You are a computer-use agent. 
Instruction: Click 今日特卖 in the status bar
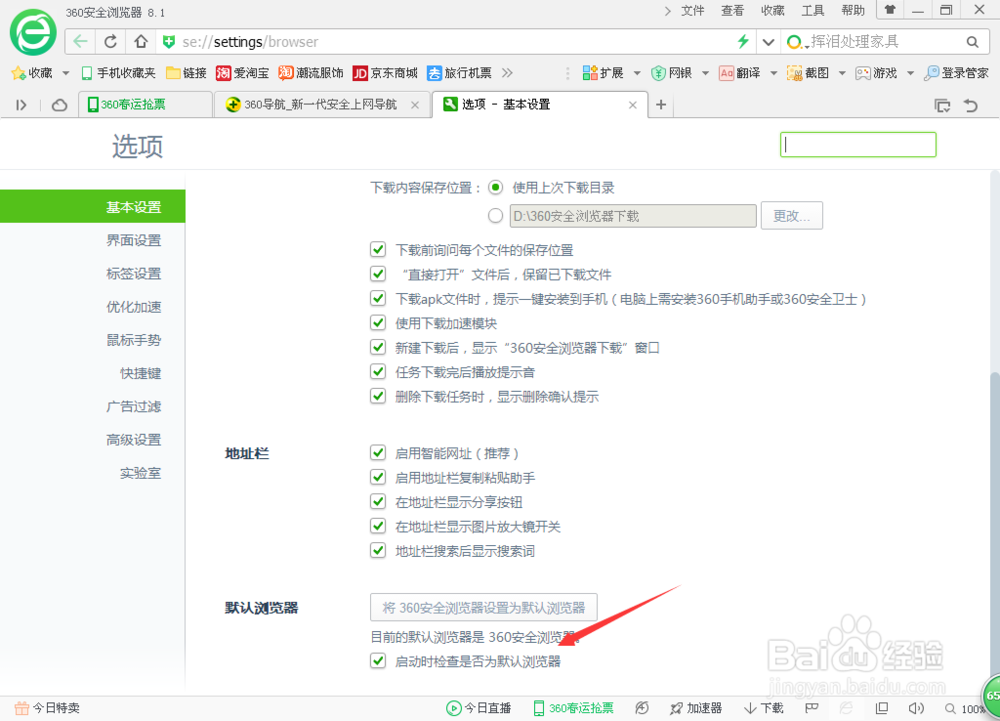click(47, 708)
